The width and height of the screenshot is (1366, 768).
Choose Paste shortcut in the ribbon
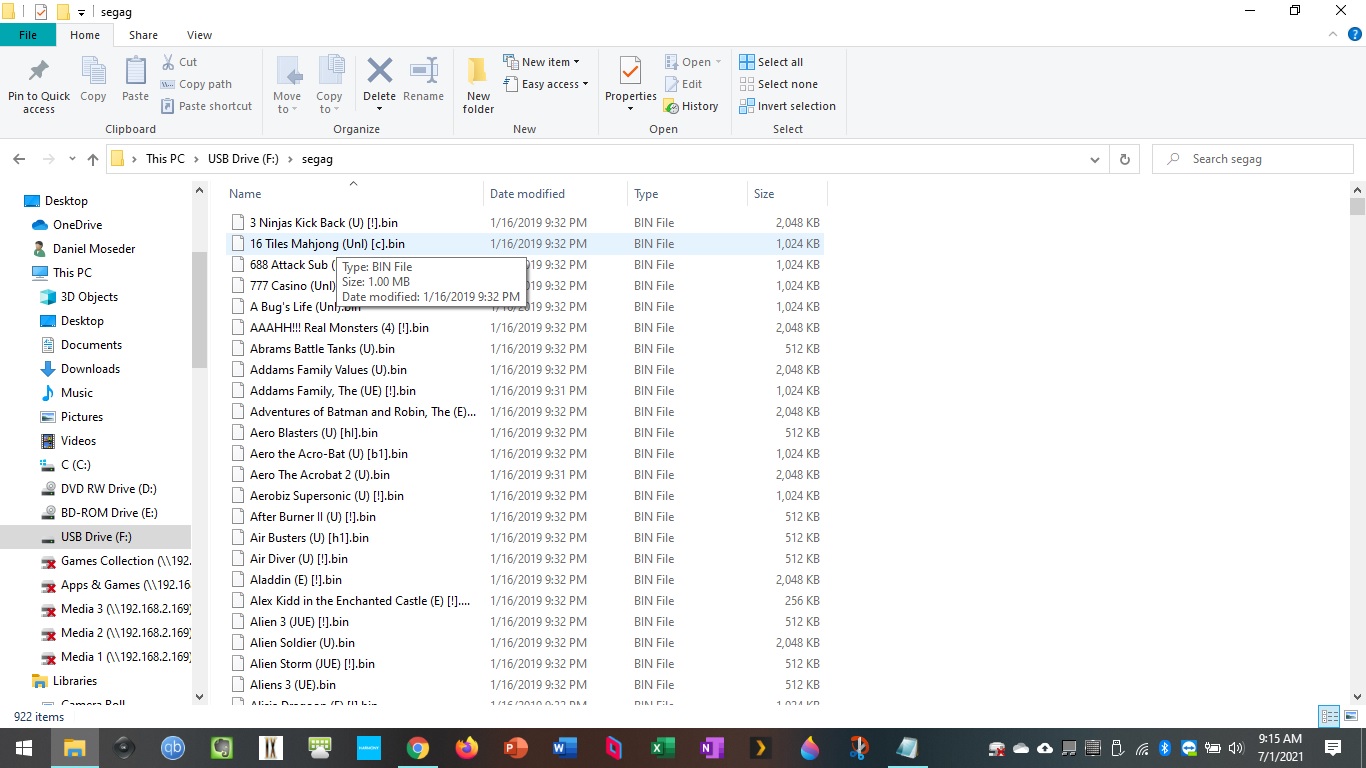(206, 106)
